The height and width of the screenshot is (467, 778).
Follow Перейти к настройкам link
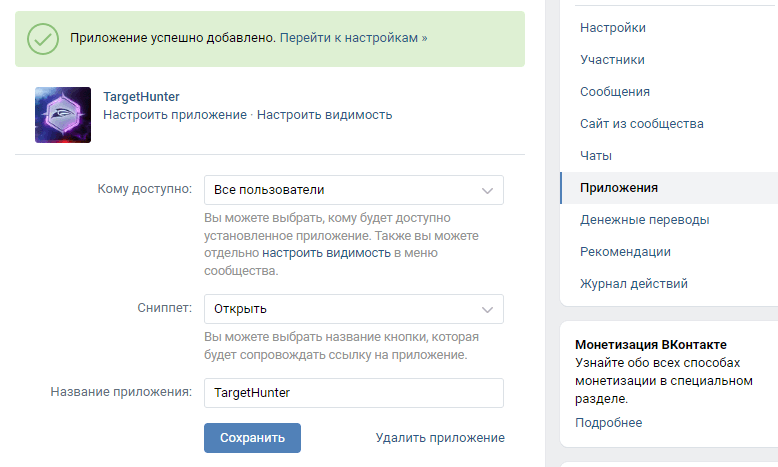click(353, 38)
